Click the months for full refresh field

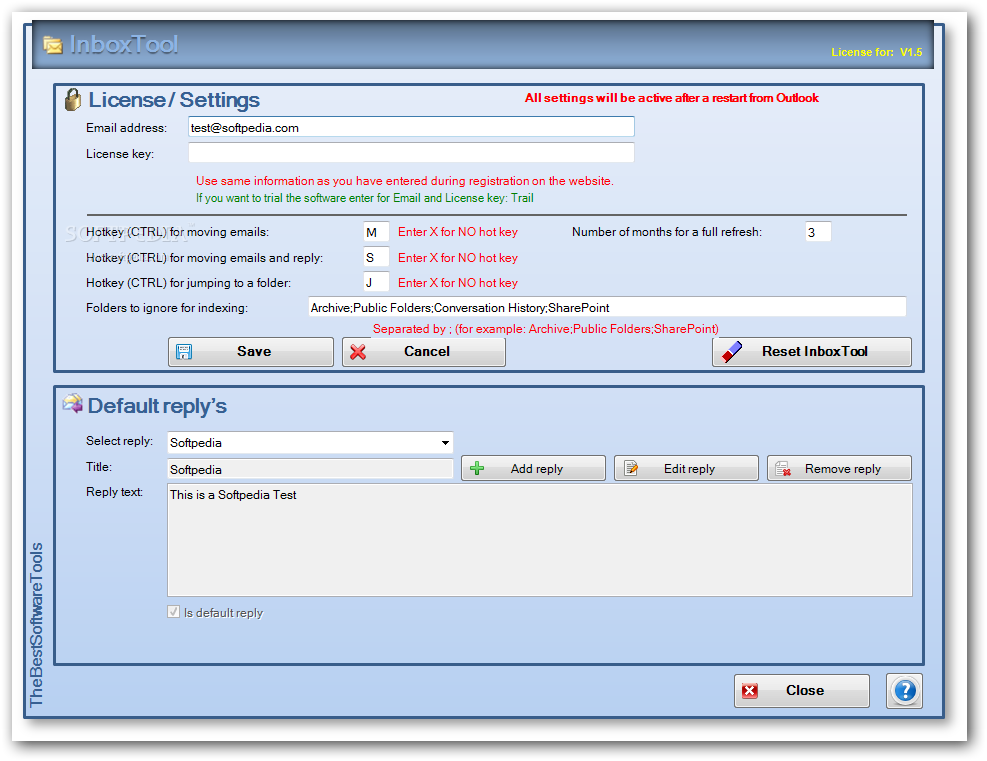click(x=818, y=232)
